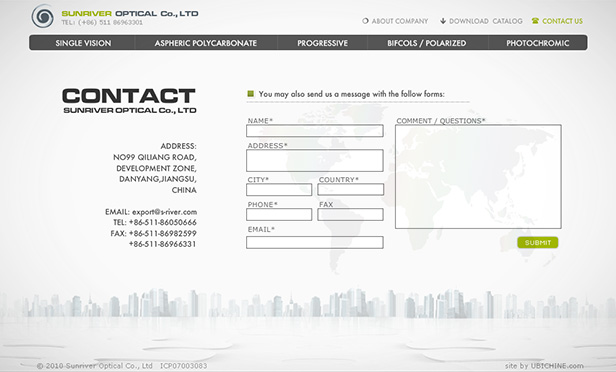Screen dimensions: 616x372
Task: Click inside the Comment / Questions box
Action: [x=478, y=177]
